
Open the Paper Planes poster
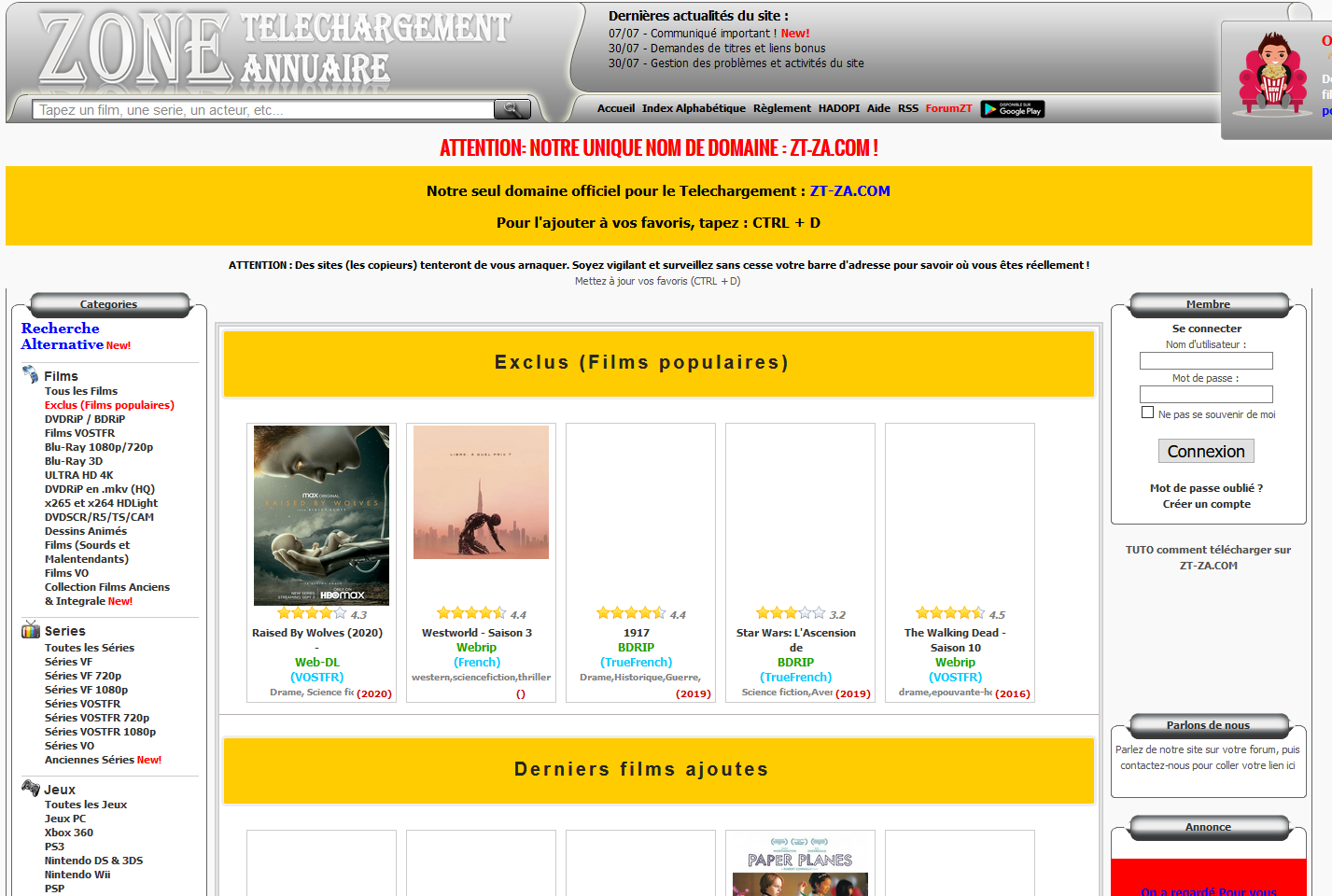[800, 866]
